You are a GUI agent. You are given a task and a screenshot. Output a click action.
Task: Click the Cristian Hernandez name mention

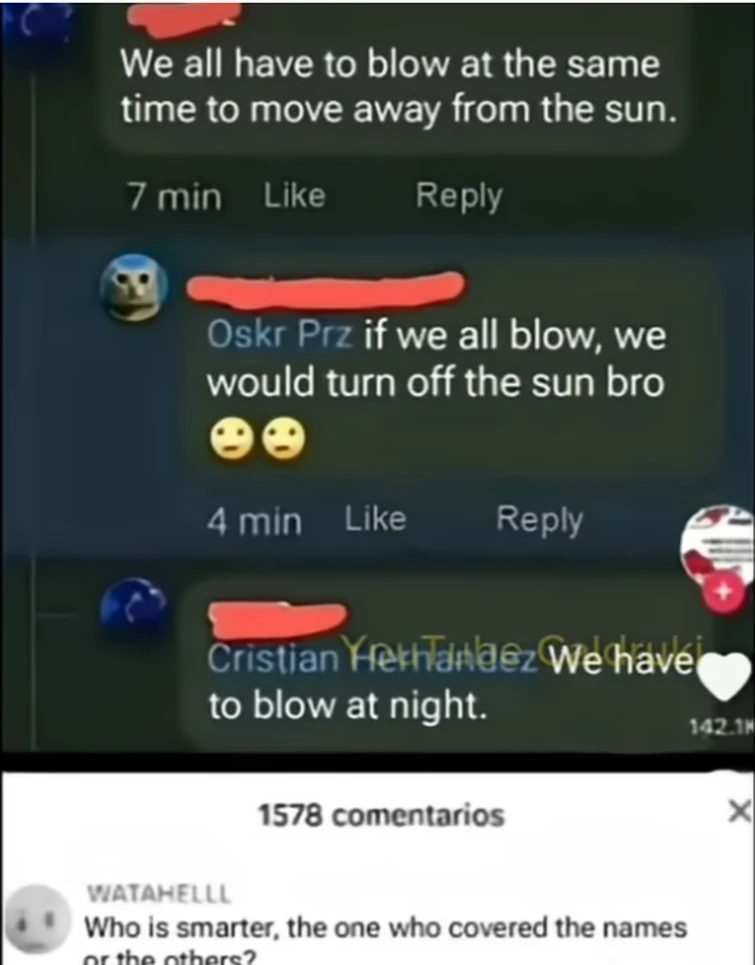[x=372, y=660]
